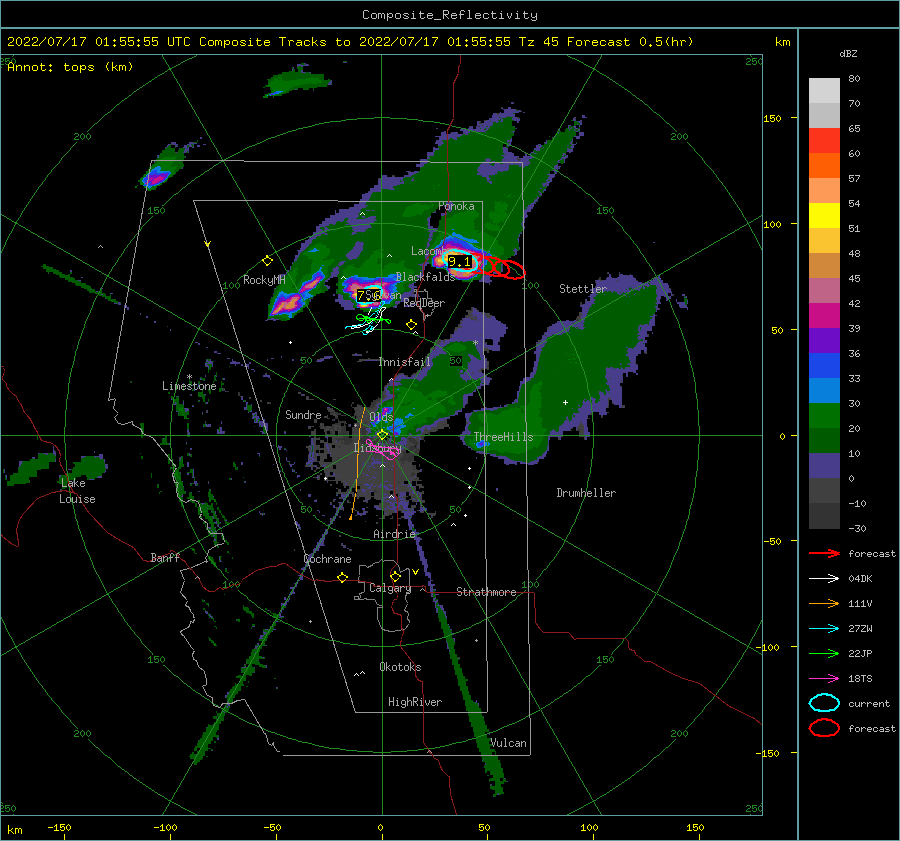Viewport: 900px width, 841px height.
Task: Click the orange 111V track arrow
Action: point(824,603)
